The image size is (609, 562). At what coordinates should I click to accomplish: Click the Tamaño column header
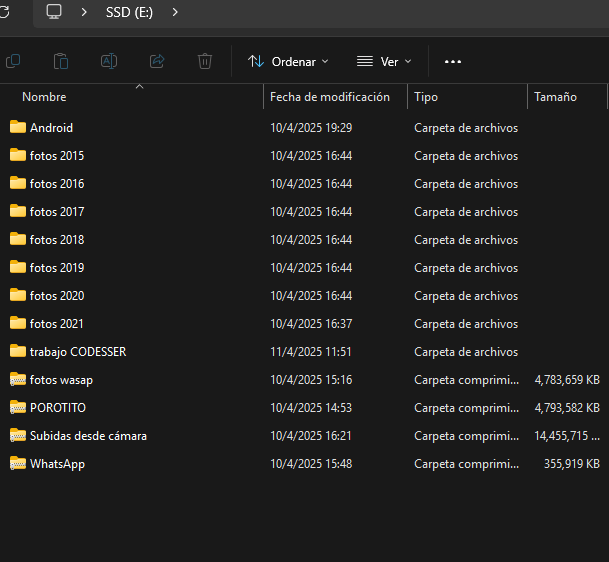555,97
